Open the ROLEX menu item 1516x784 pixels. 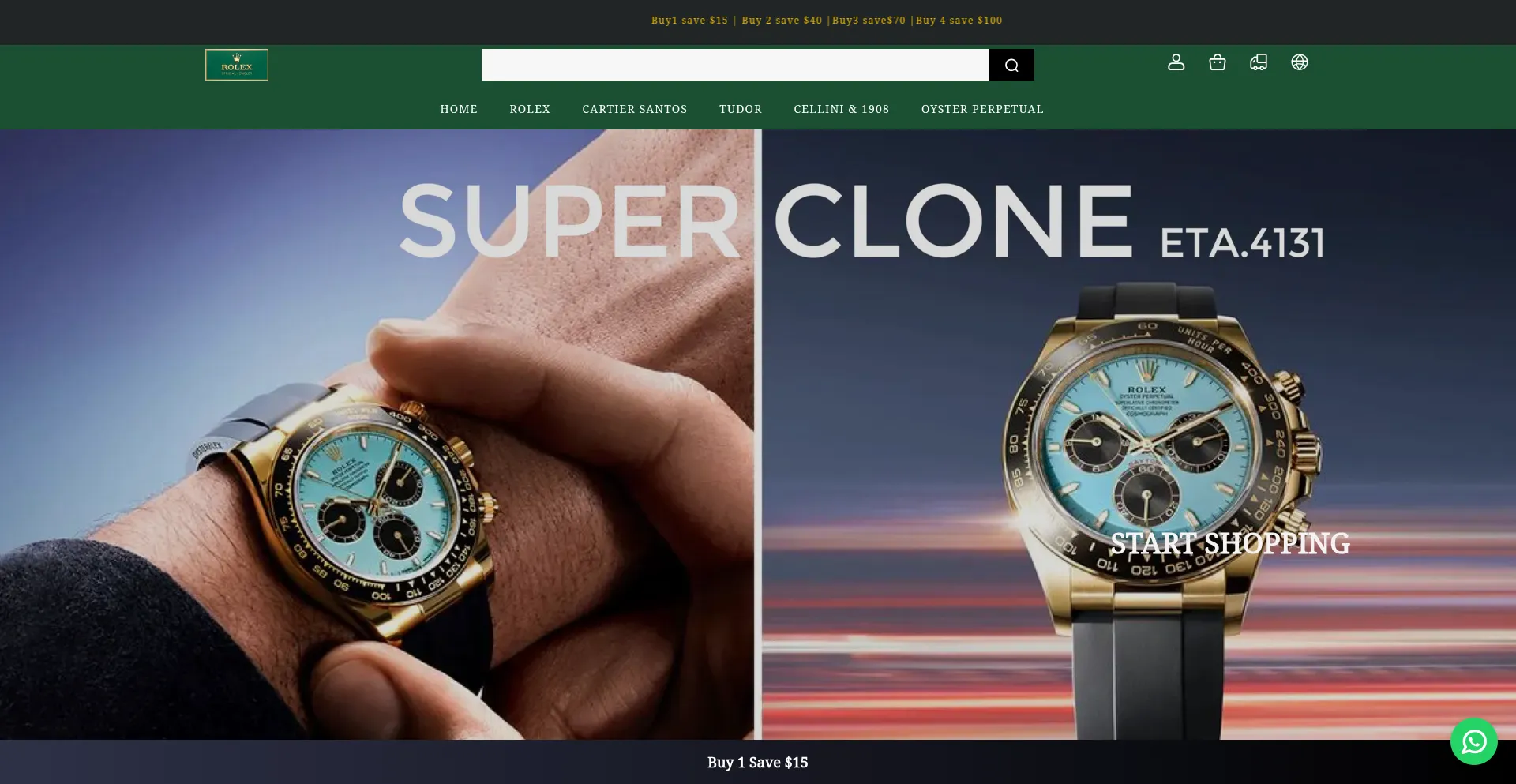pos(530,109)
